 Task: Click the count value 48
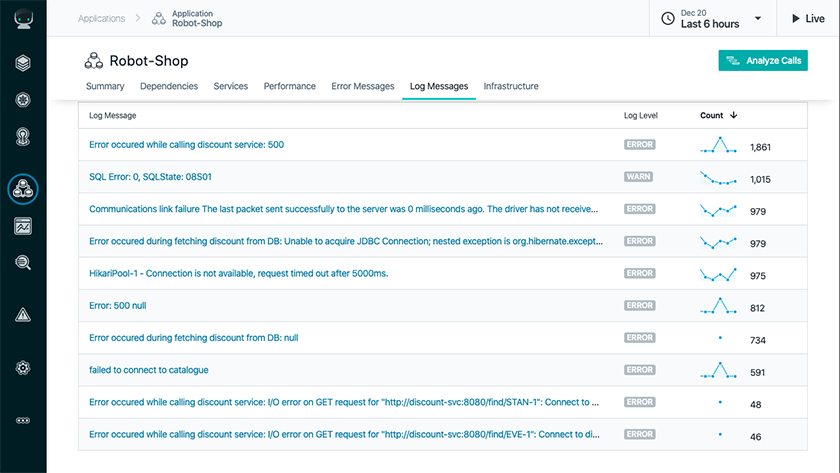pos(755,404)
